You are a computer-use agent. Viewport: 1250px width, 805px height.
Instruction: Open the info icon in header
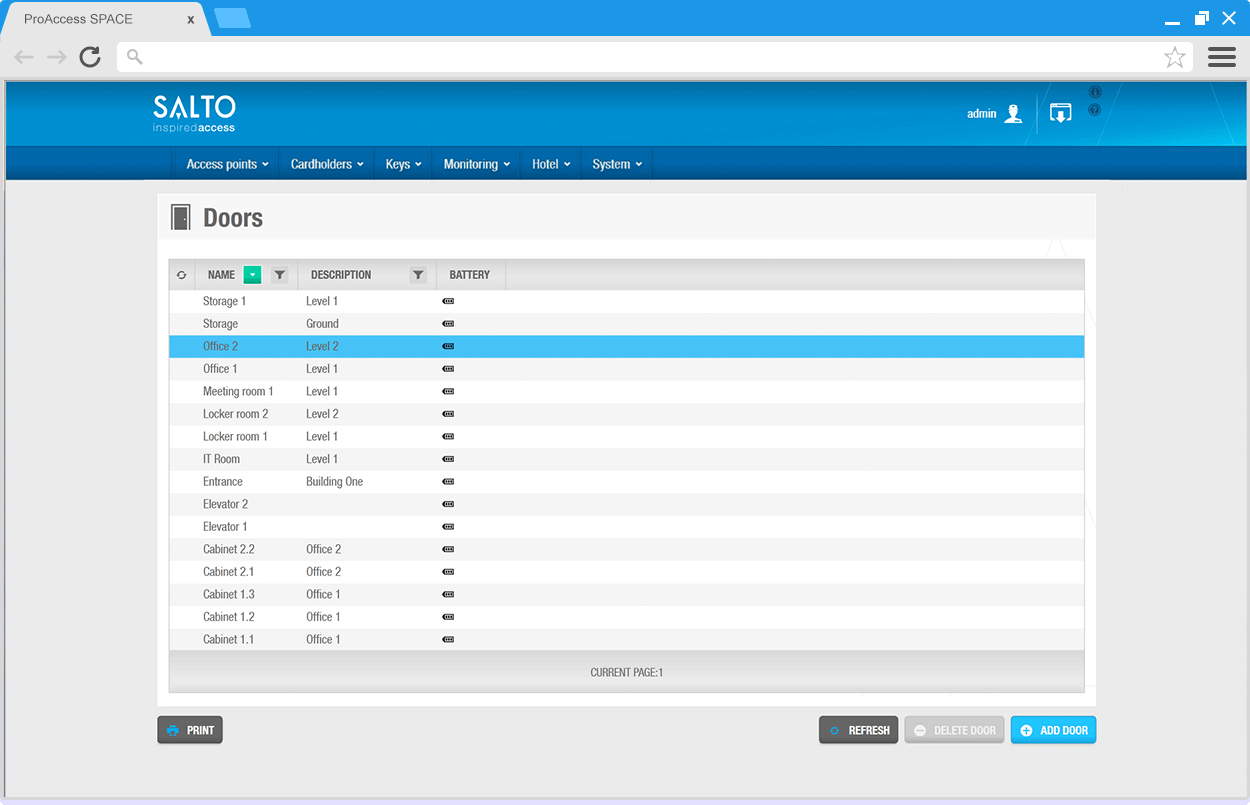point(1095,92)
